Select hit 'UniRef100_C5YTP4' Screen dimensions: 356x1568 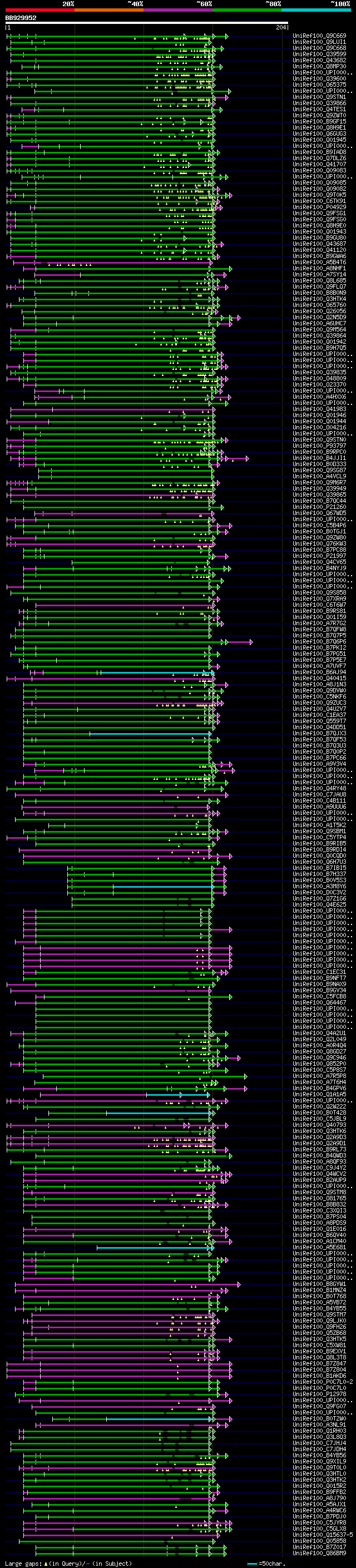319,838
